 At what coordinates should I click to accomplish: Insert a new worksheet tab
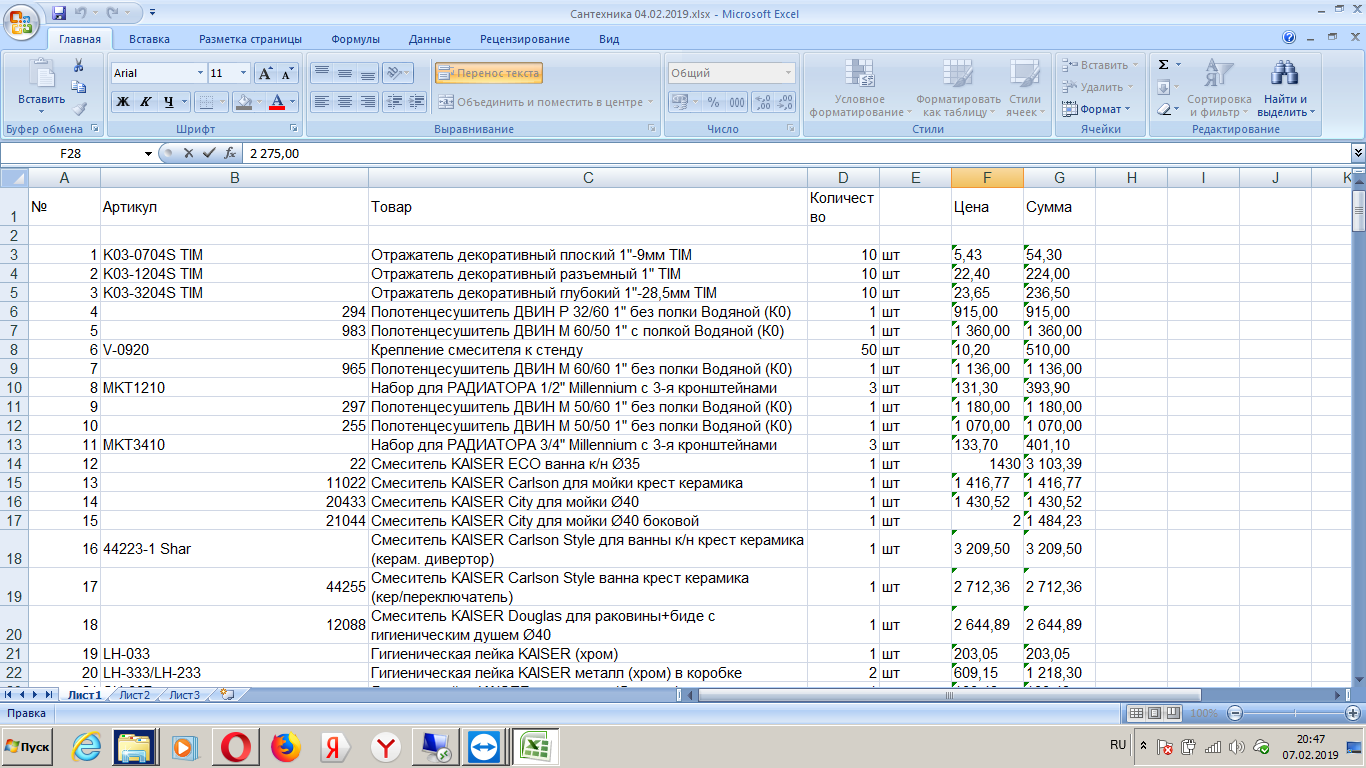click(x=227, y=694)
